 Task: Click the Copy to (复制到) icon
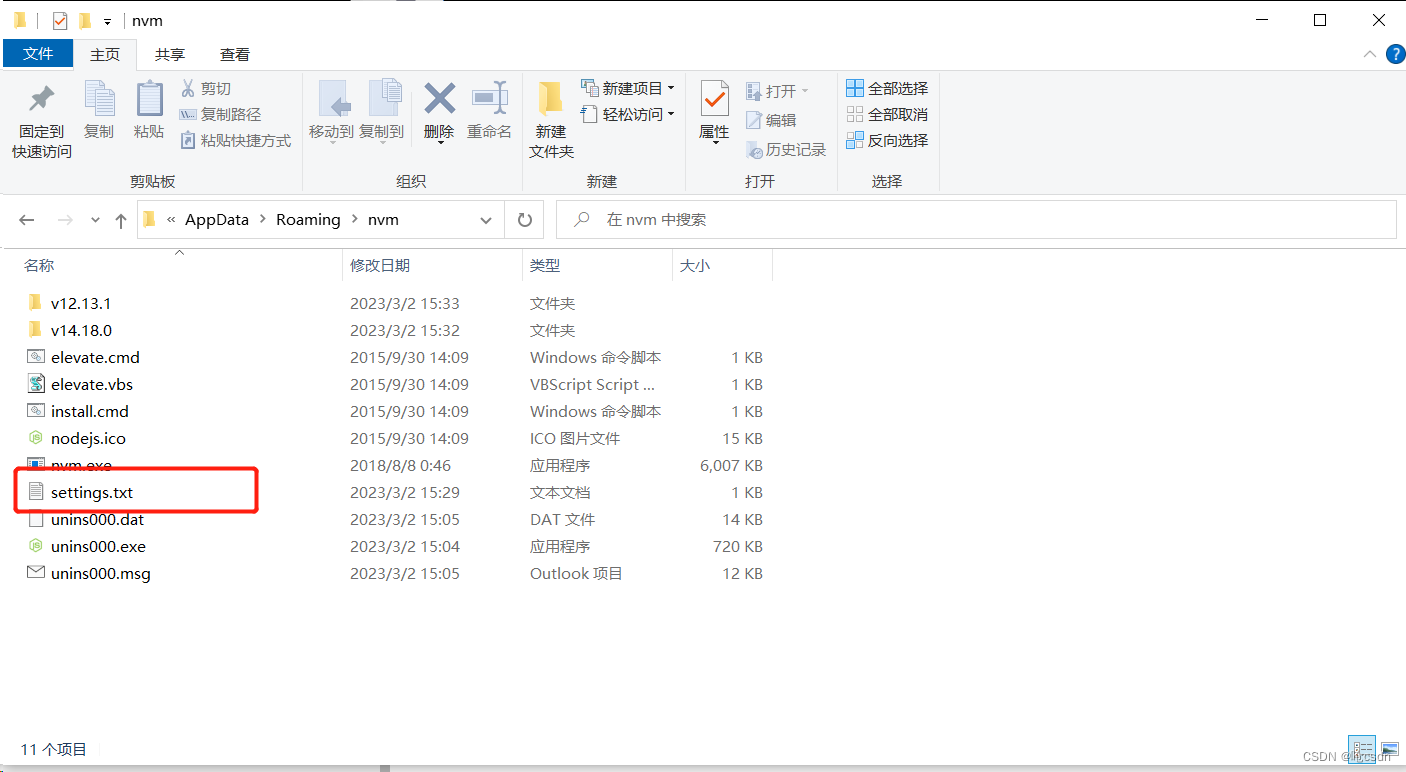(x=384, y=100)
